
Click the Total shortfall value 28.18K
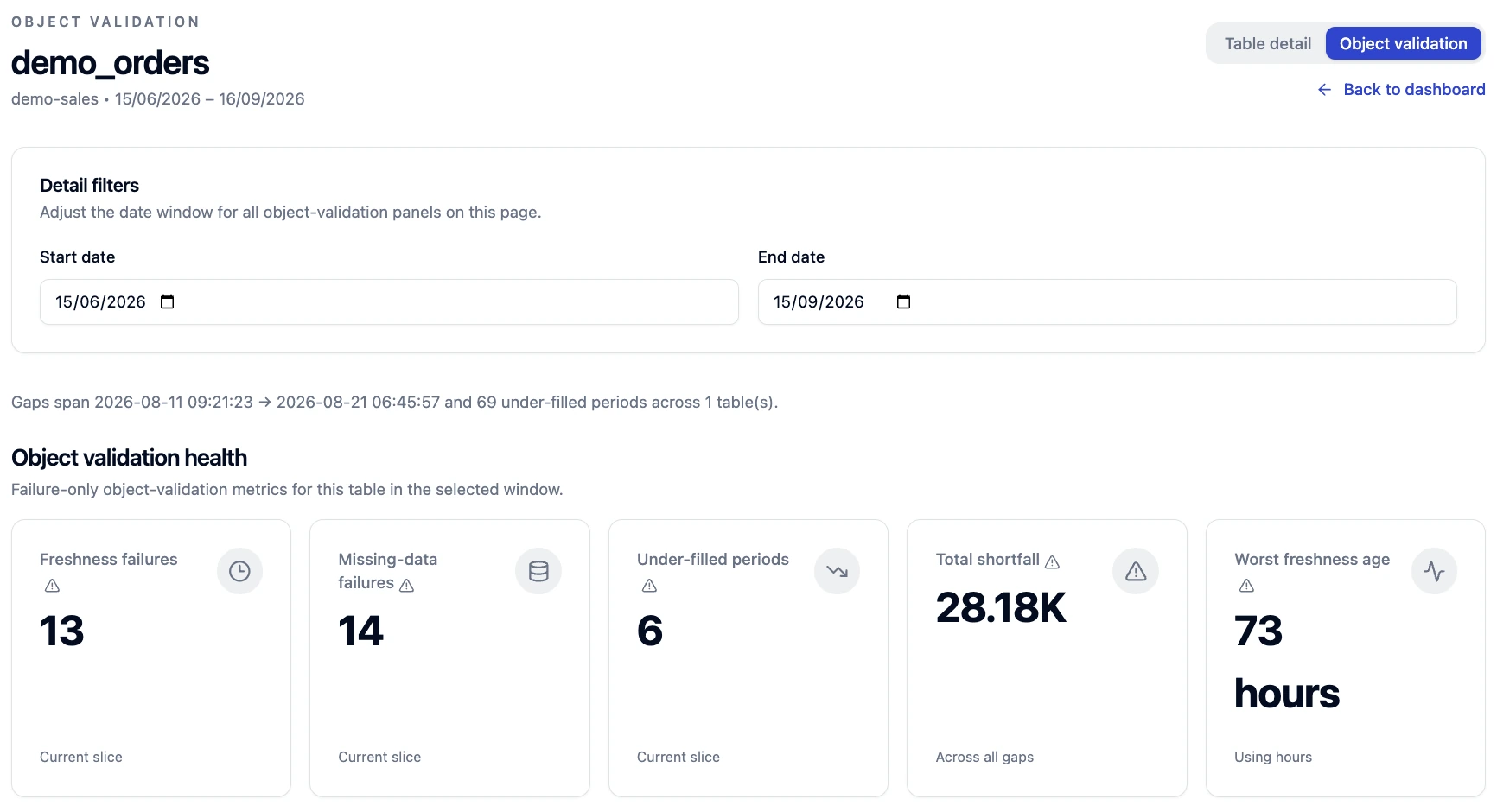tap(1001, 607)
